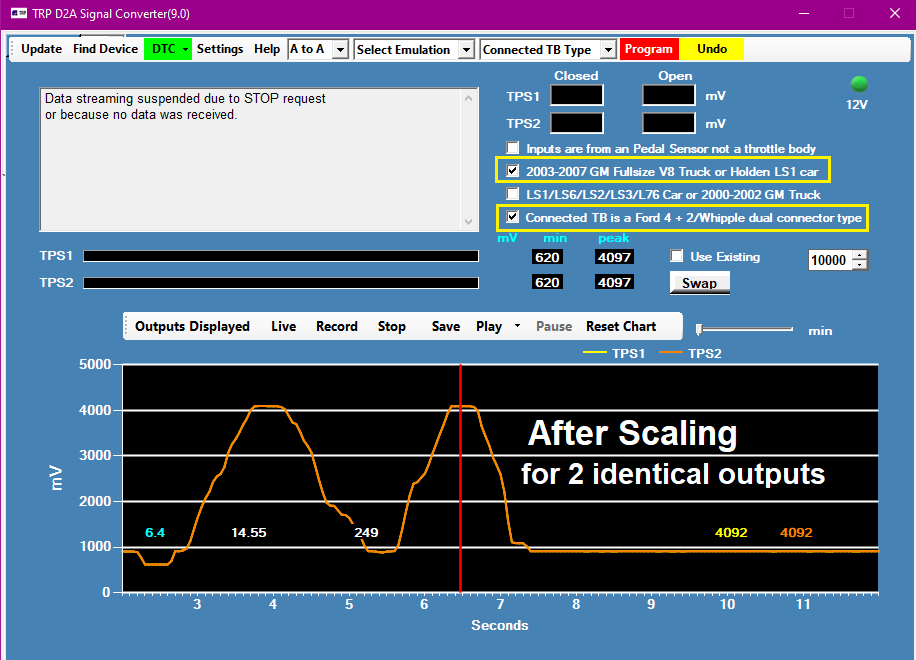The width and height of the screenshot is (916, 660).
Task: Click the data streaming suspended message text
Action: (x=185, y=106)
